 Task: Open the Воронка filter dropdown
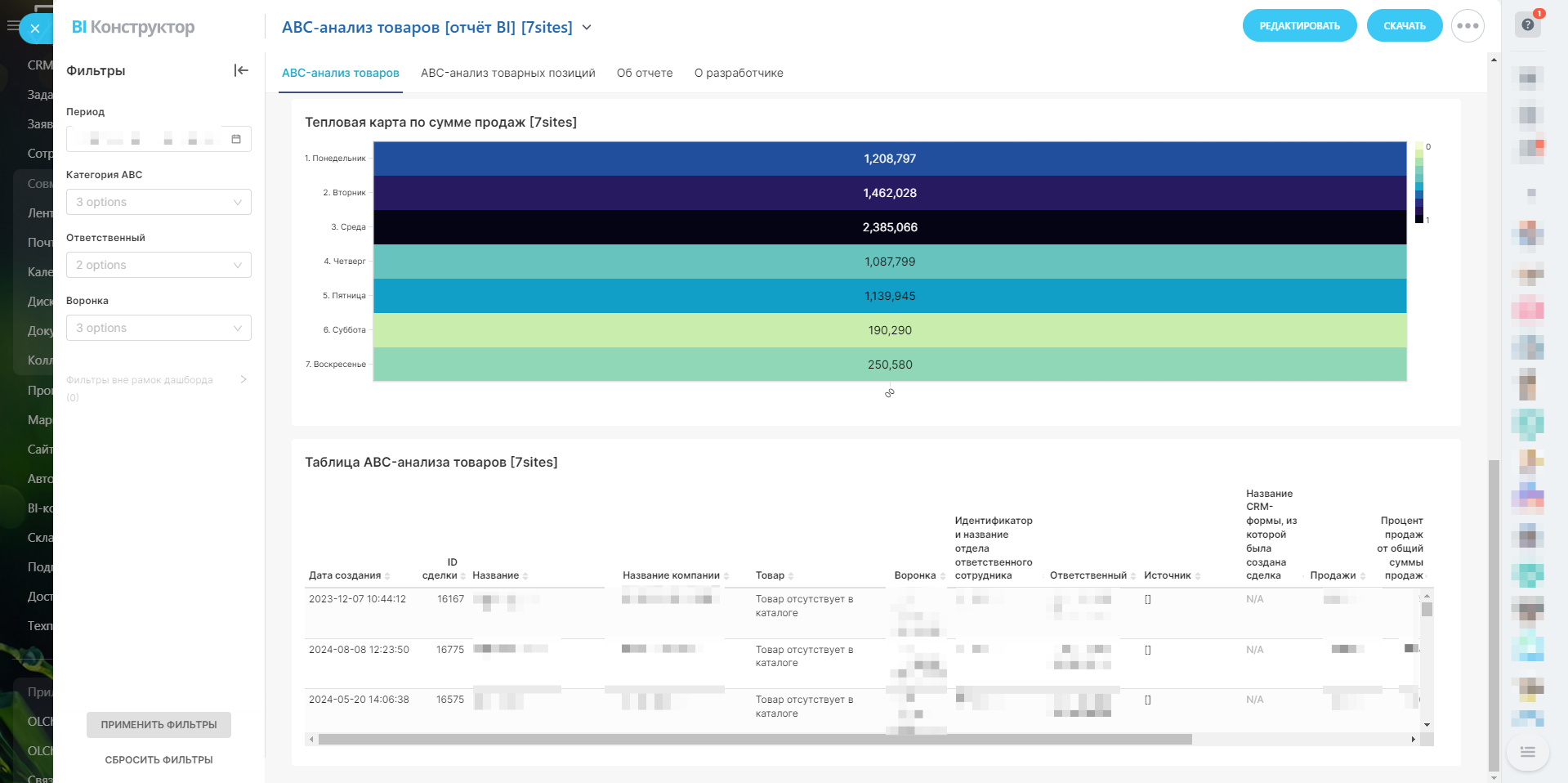[x=159, y=328]
